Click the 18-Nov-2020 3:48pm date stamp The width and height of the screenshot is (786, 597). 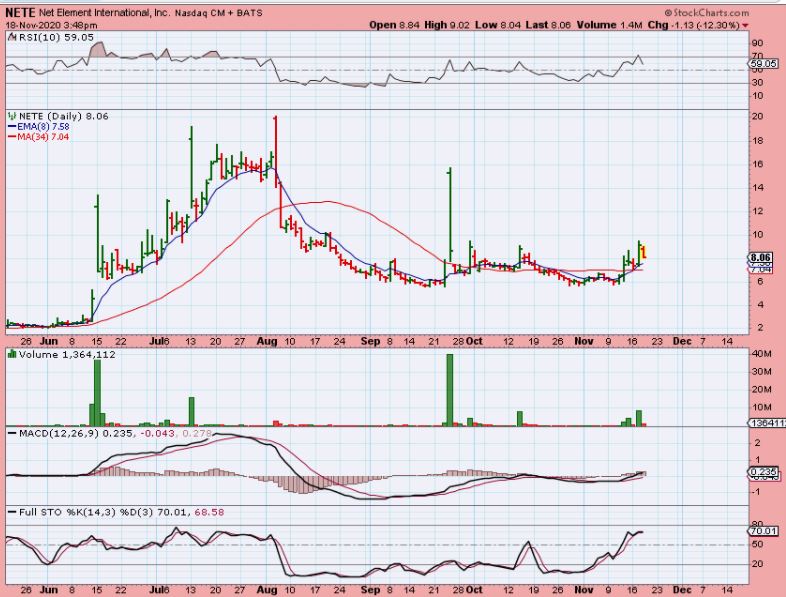click(46, 23)
